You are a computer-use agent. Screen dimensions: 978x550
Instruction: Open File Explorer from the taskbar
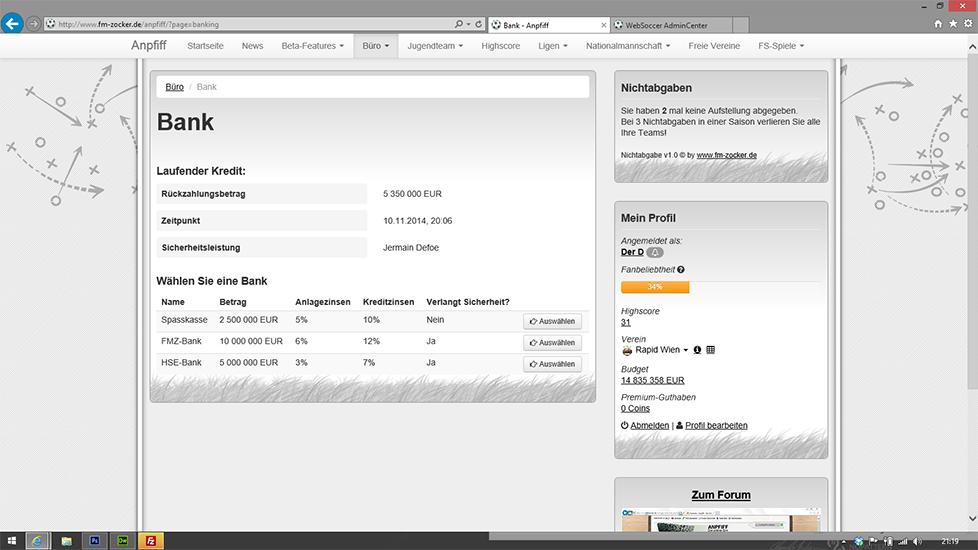(x=66, y=540)
